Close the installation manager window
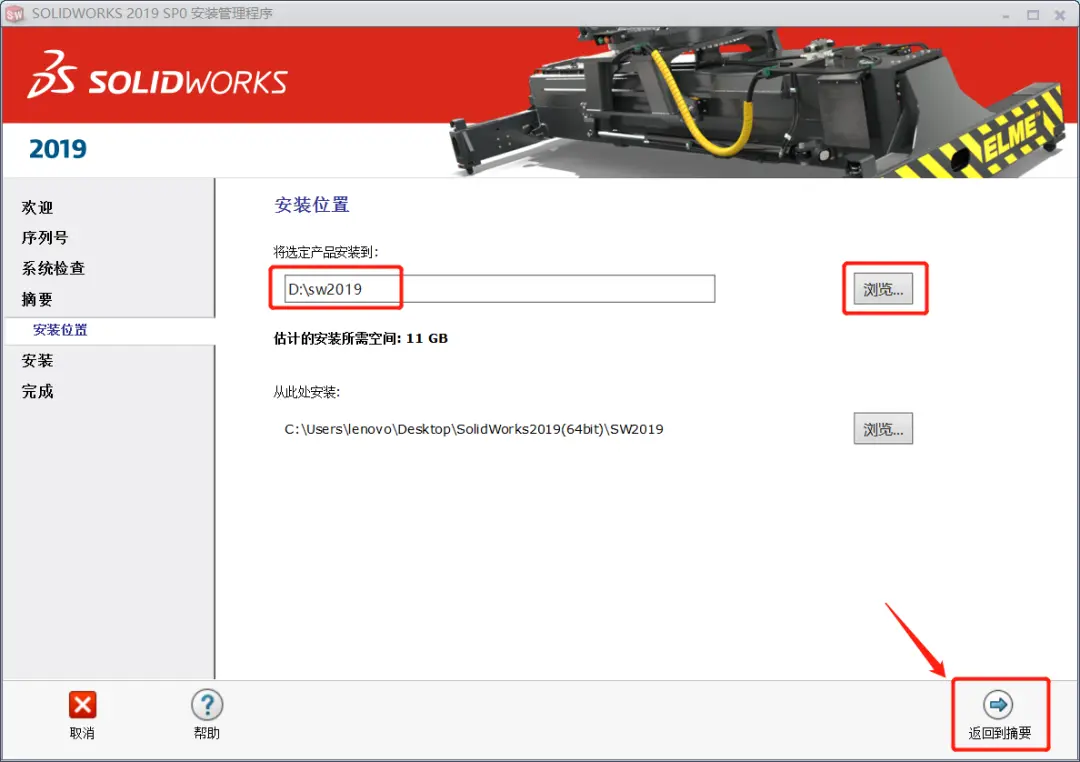 tap(1060, 14)
